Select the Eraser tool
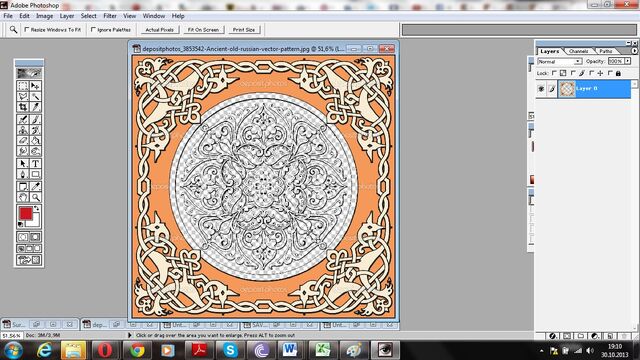 click(23, 140)
